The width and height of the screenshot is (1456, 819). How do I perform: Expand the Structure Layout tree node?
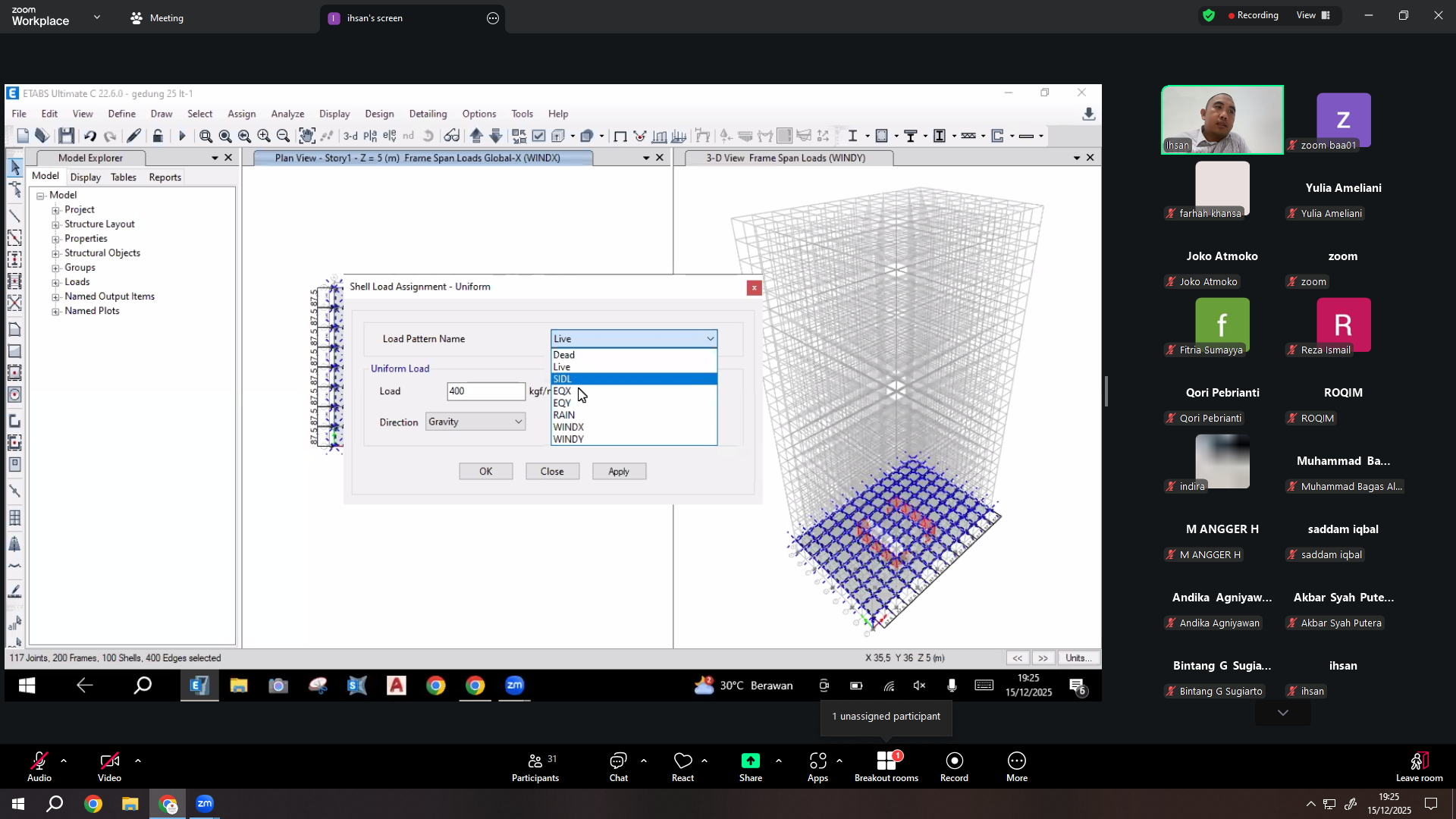pyautogui.click(x=55, y=224)
